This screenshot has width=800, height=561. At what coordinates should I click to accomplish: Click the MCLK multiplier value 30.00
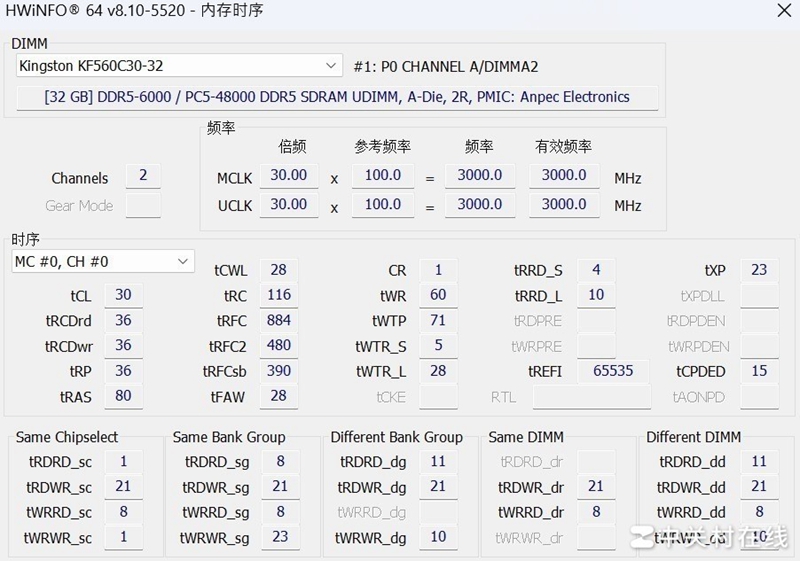click(x=289, y=176)
